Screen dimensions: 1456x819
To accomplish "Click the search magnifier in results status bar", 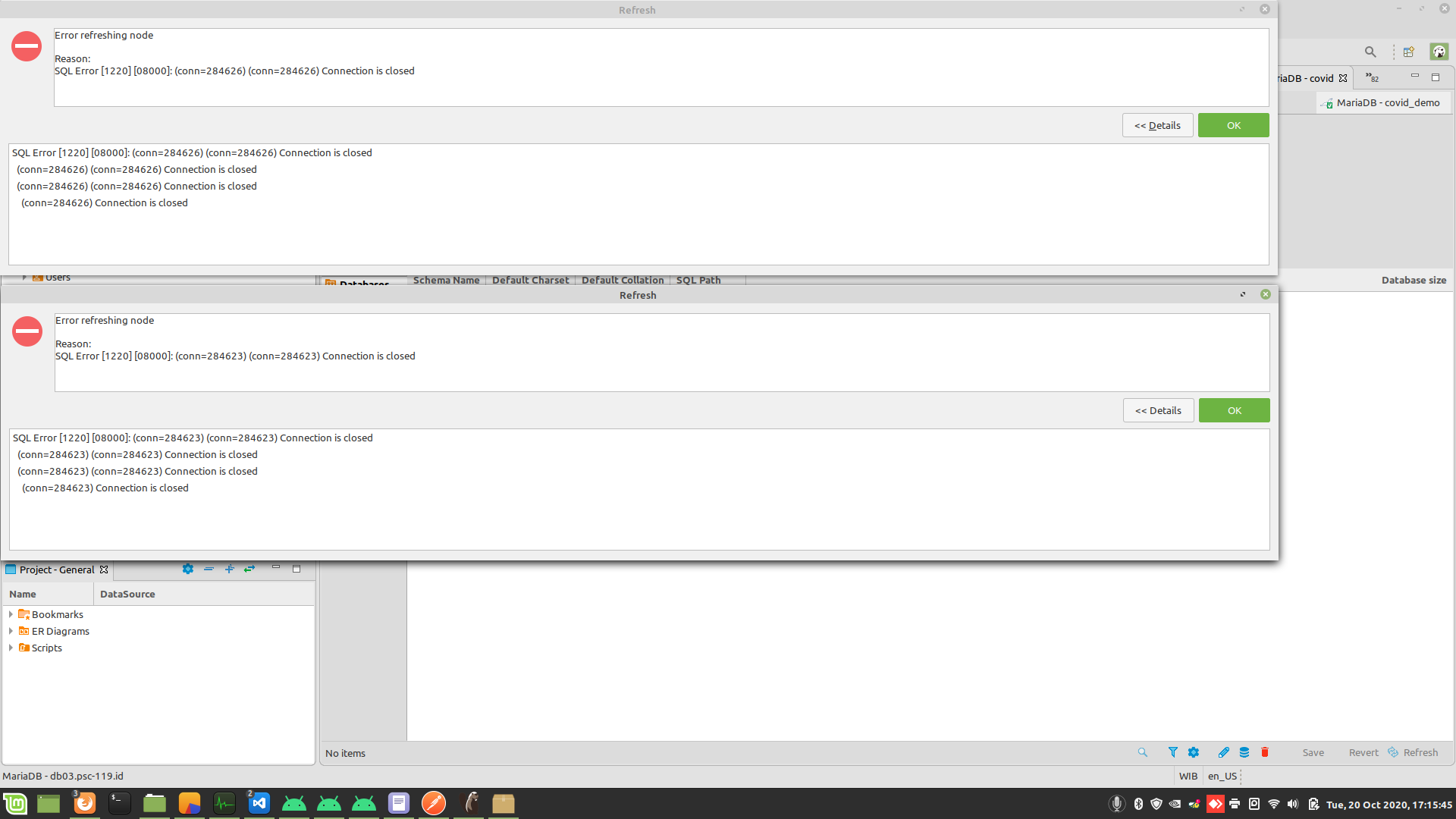I will [x=1142, y=752].
